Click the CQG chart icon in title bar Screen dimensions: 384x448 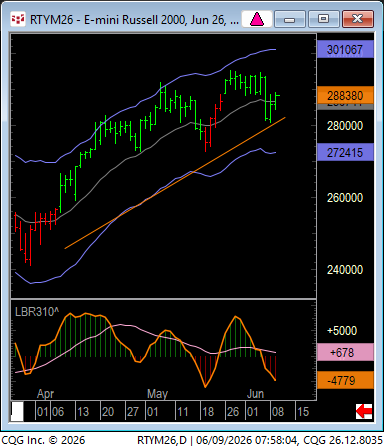click(18, 19)
